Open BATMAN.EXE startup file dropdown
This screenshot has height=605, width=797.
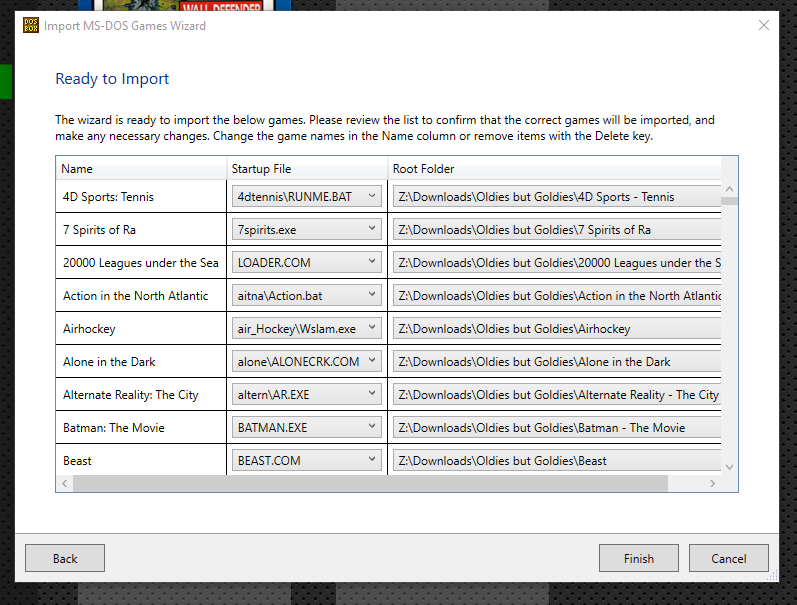(306, 428)
